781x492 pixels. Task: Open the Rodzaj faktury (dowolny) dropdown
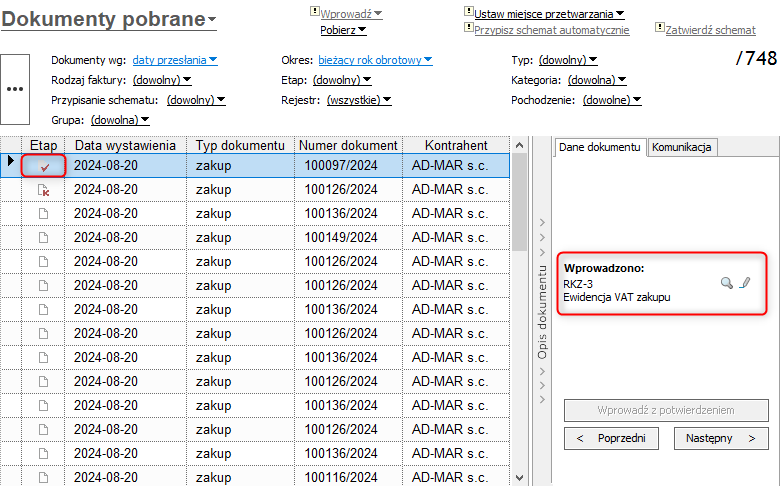pyautogui.click(x=162, y=80)
